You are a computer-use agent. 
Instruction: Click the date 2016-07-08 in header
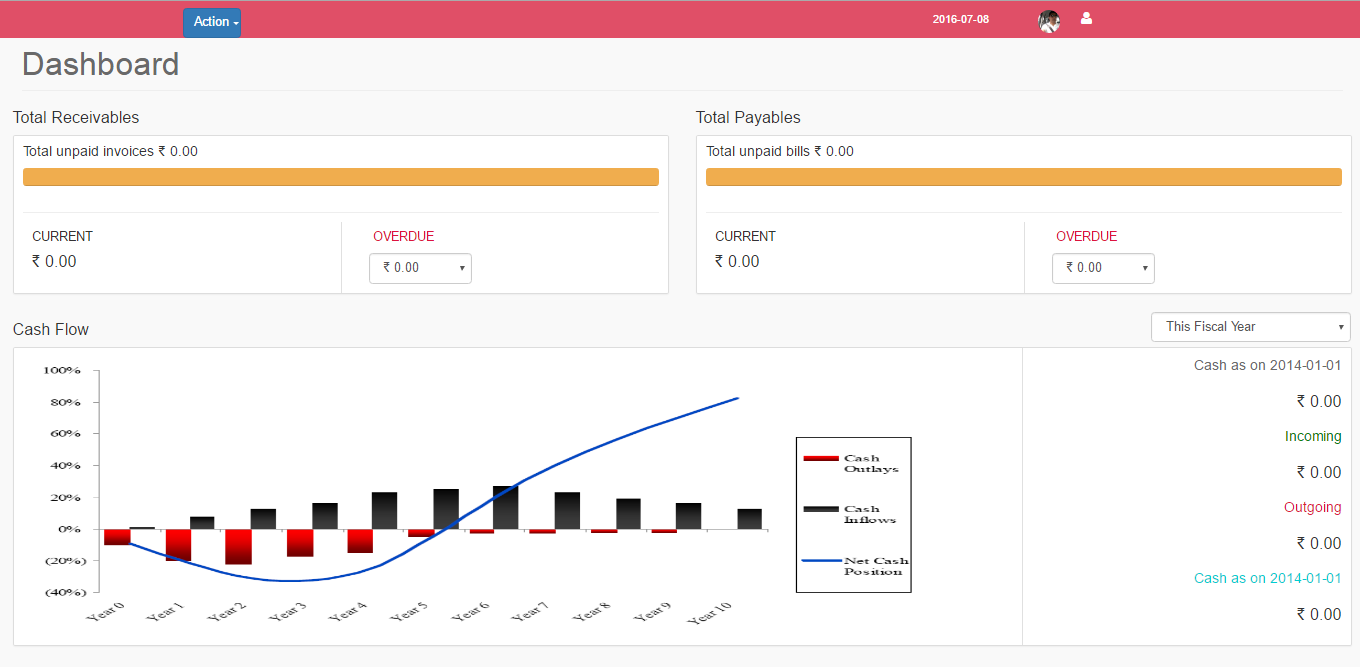(x=960, y=19)
